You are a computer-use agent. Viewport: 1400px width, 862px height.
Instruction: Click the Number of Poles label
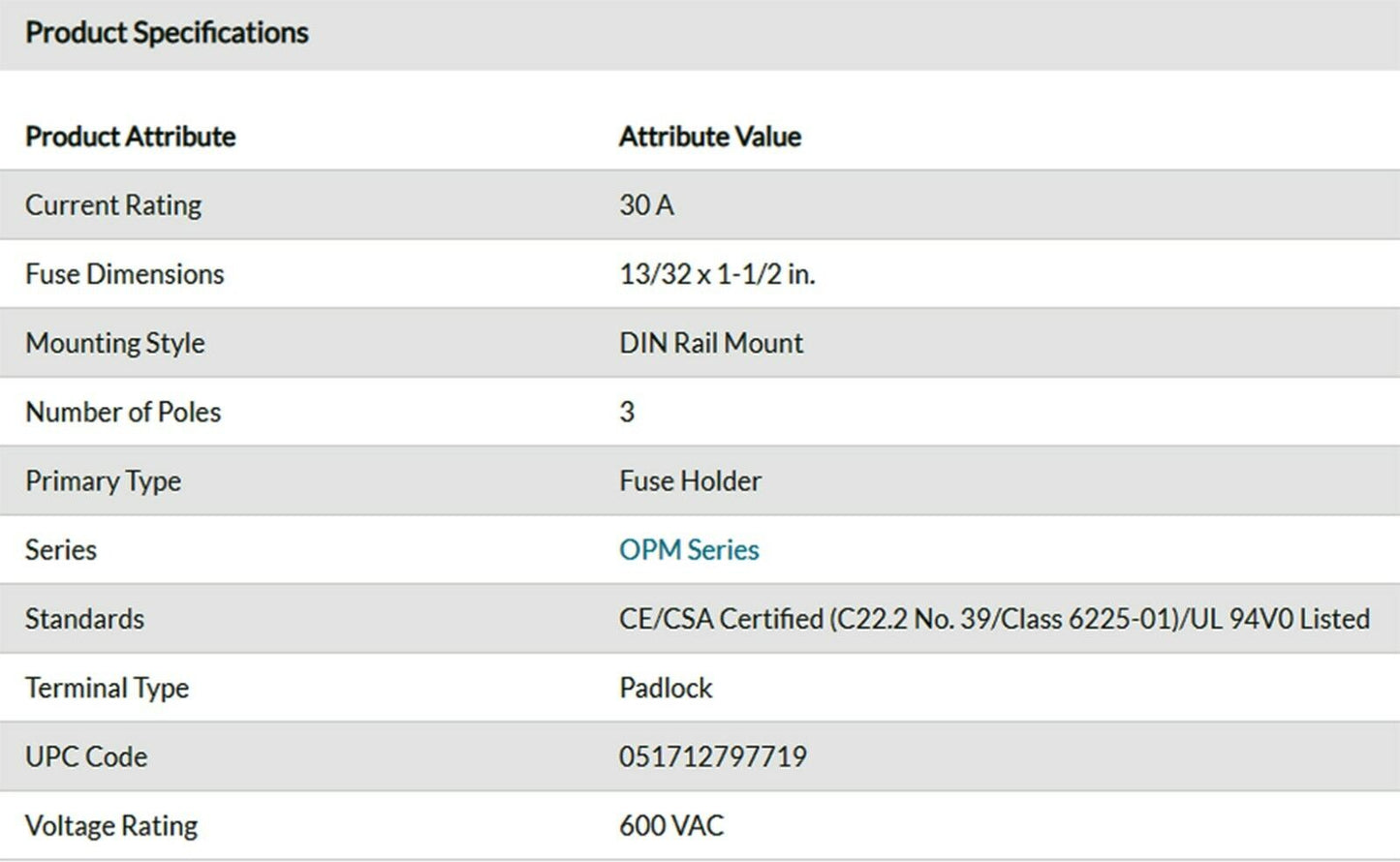pyautogui.click(x=123, y=412)
